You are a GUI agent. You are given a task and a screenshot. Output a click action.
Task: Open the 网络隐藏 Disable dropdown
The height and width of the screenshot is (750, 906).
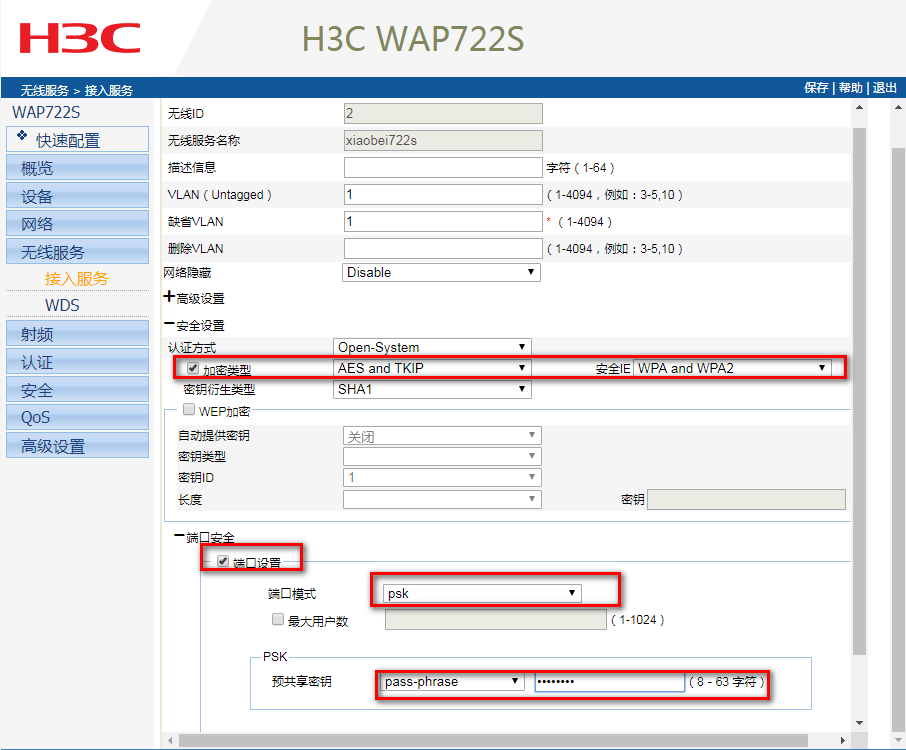click(441, 272)
